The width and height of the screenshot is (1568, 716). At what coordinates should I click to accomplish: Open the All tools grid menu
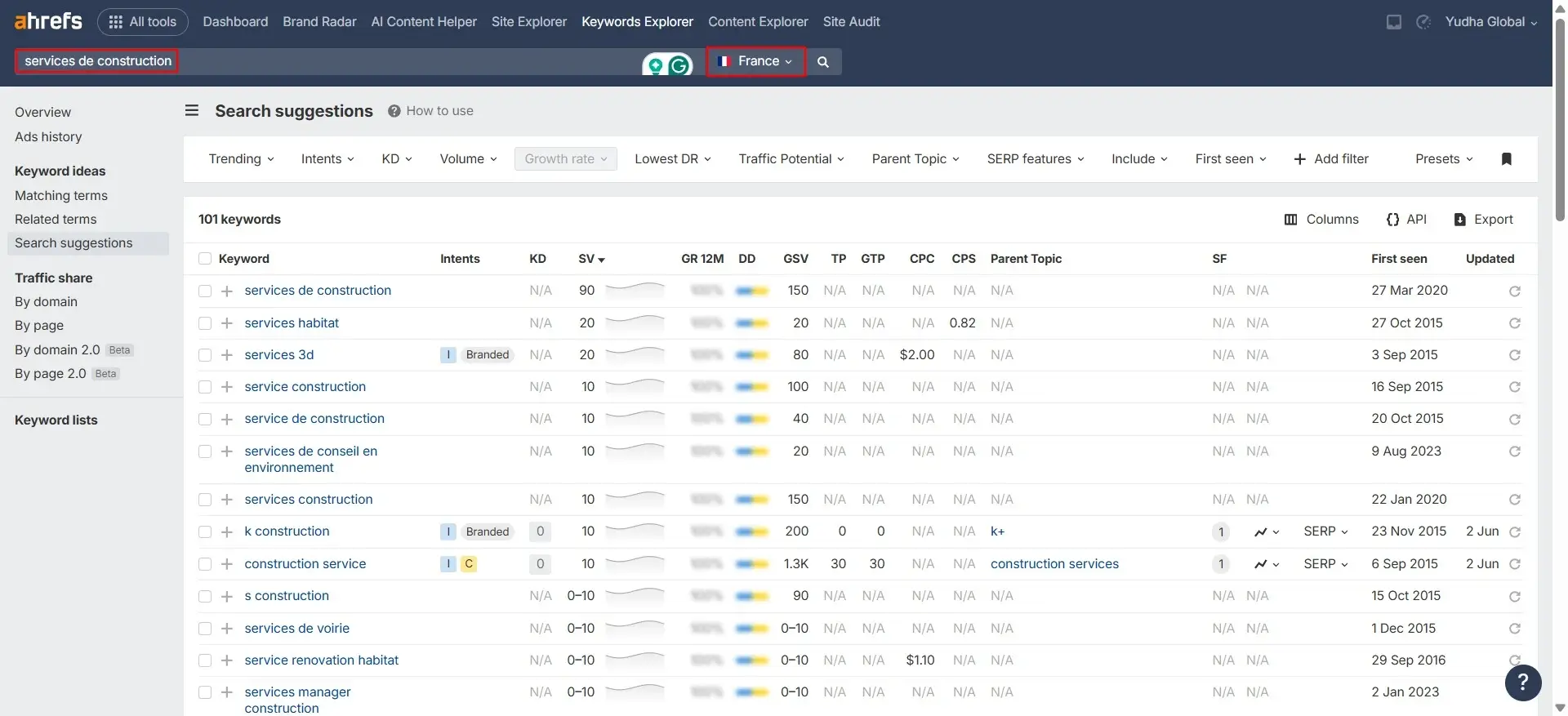point(143,22)
